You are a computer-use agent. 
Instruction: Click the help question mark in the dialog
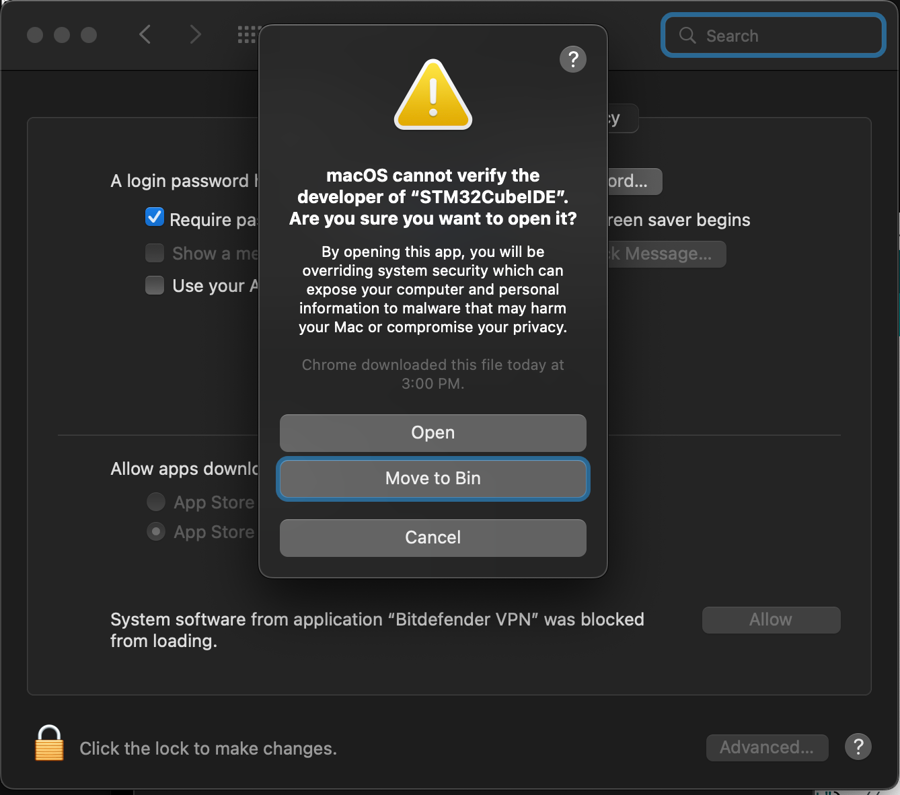coord(573,59)
